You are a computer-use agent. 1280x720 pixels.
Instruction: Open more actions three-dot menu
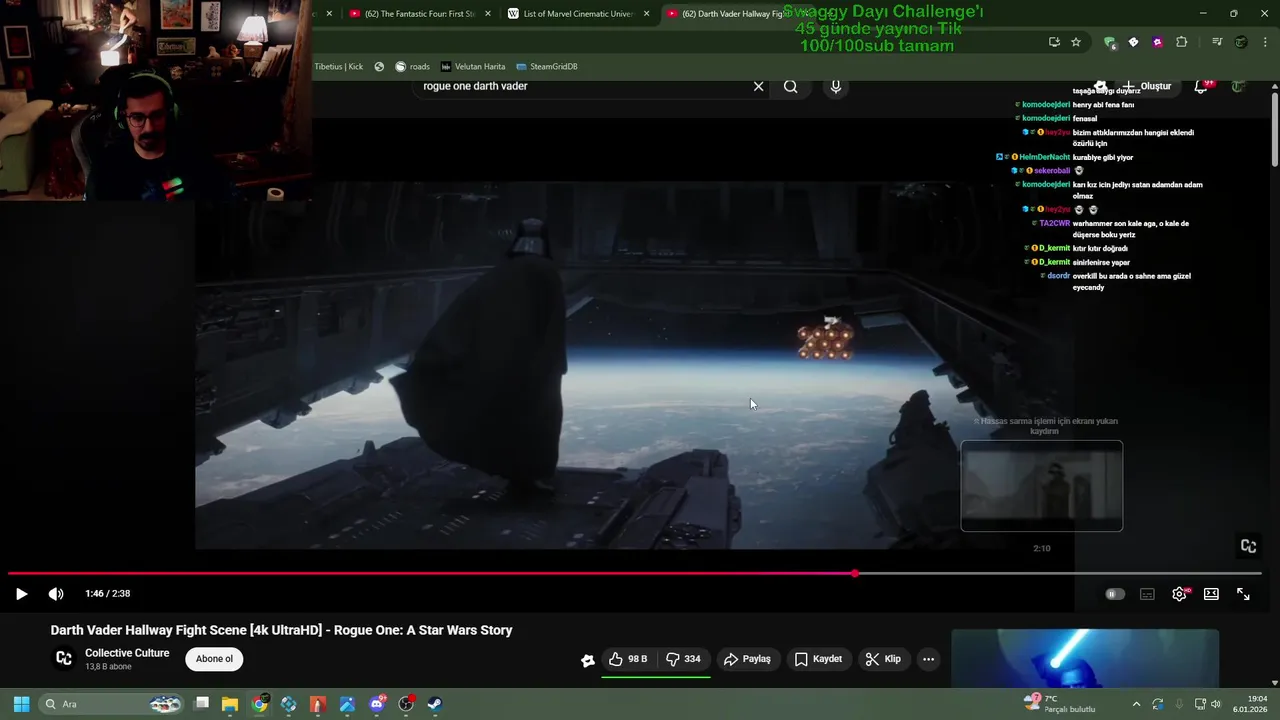928,659
